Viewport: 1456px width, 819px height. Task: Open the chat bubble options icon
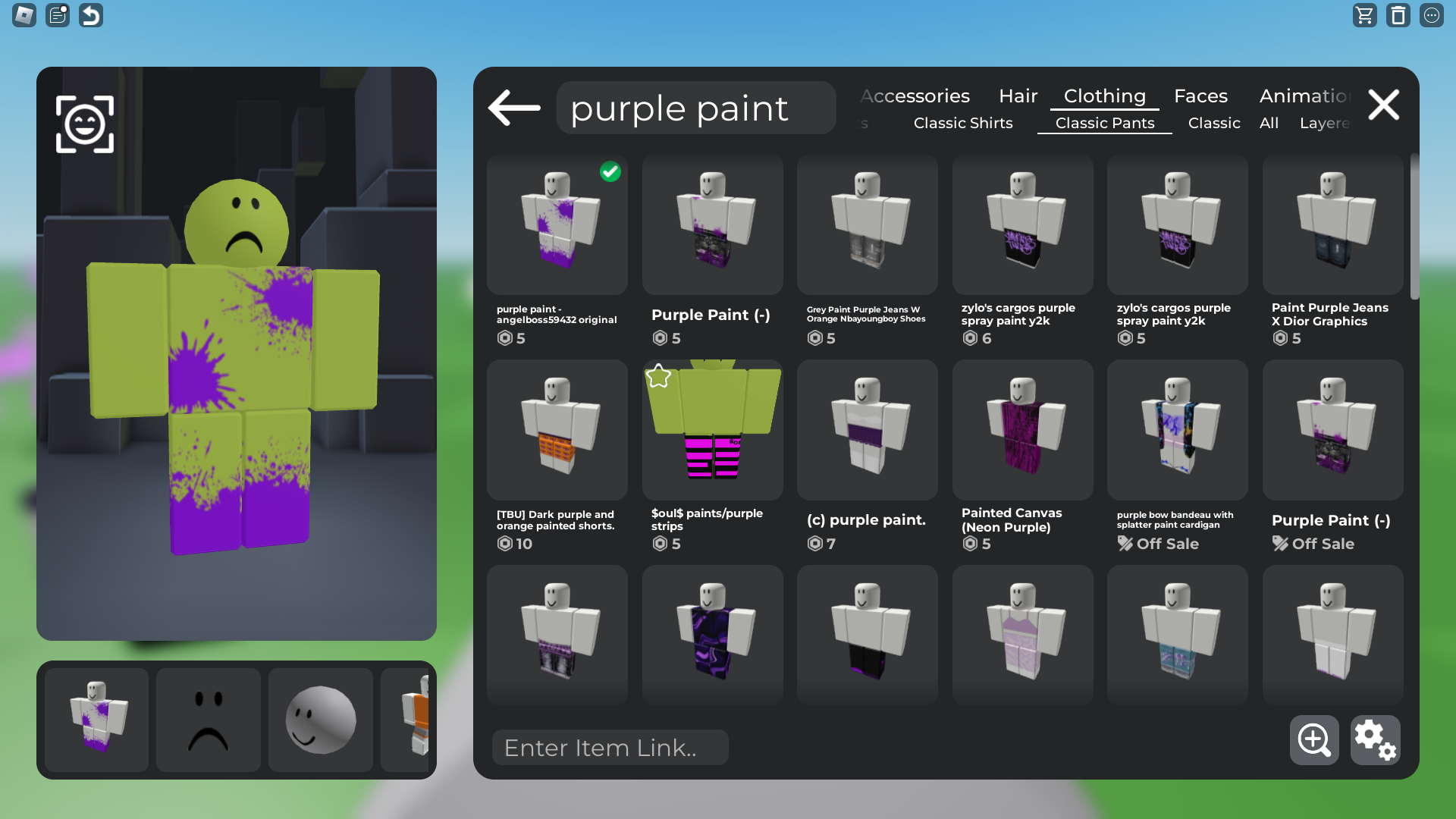[x=1432, y=15]
